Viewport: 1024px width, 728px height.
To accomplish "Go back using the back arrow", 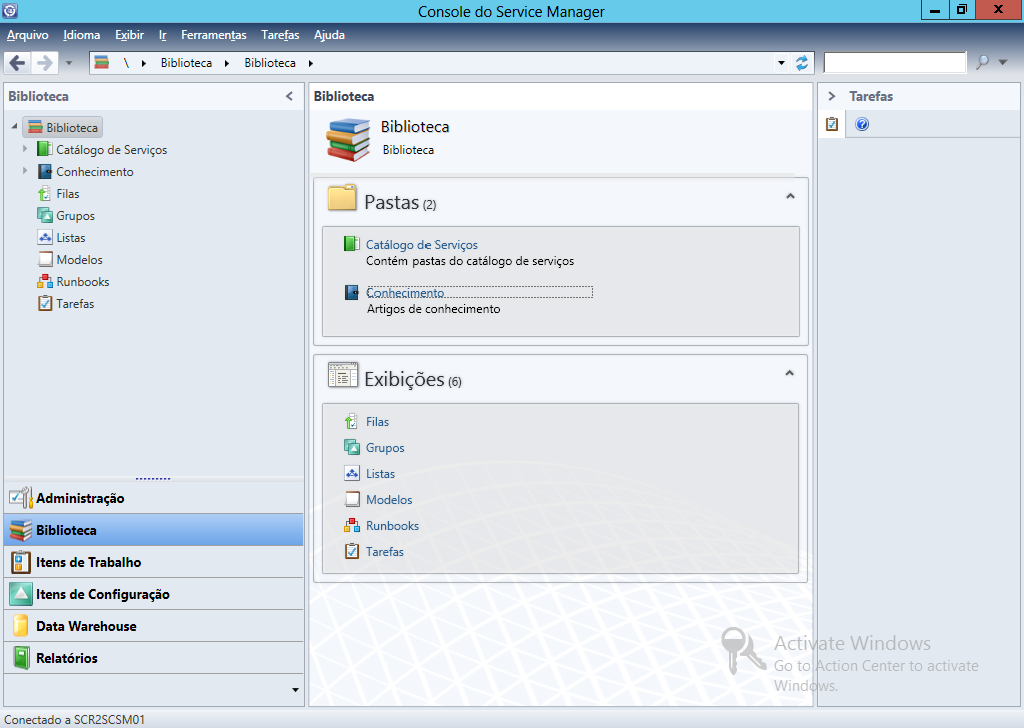I will (x=18, y=63).
